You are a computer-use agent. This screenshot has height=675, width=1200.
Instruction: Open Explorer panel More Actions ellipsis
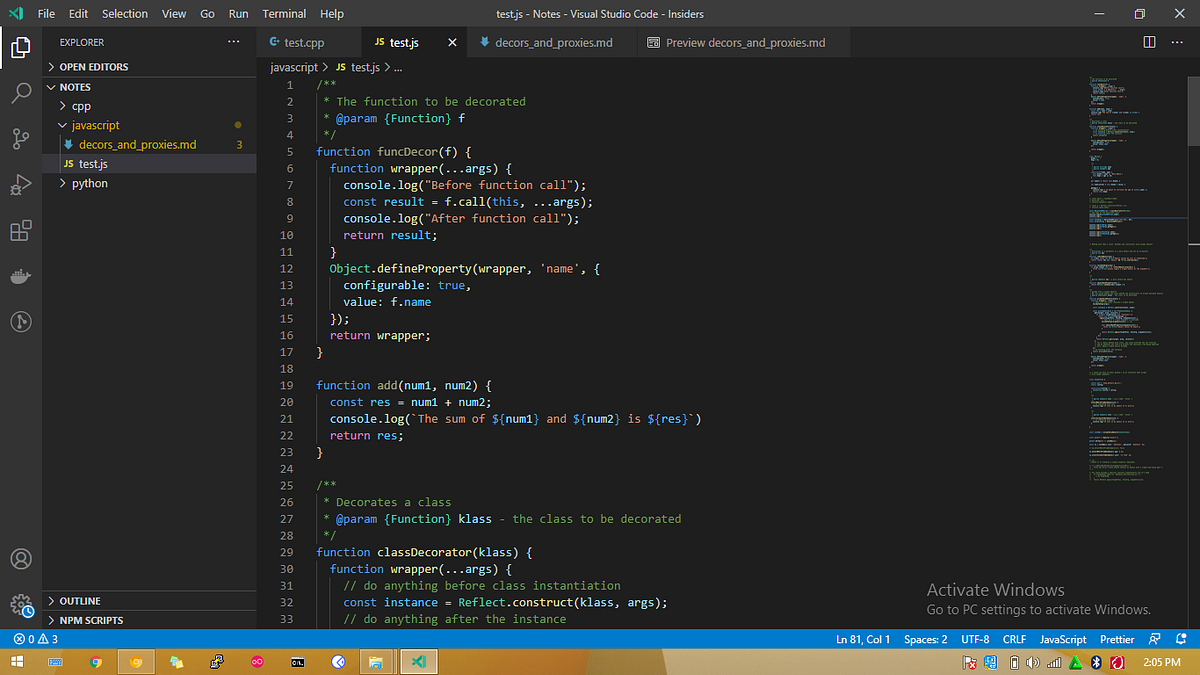pyautogui.click(x=234, y=42)
